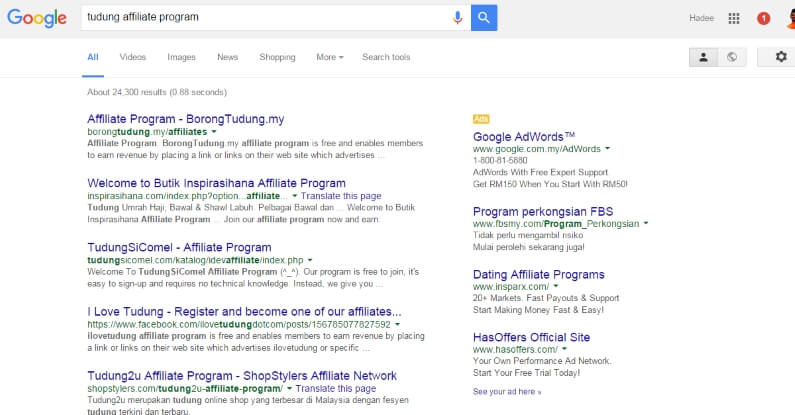Click tudungsicomel.com green URL text
The height and width of the screenshot is (415, 795).
[195, 260]
